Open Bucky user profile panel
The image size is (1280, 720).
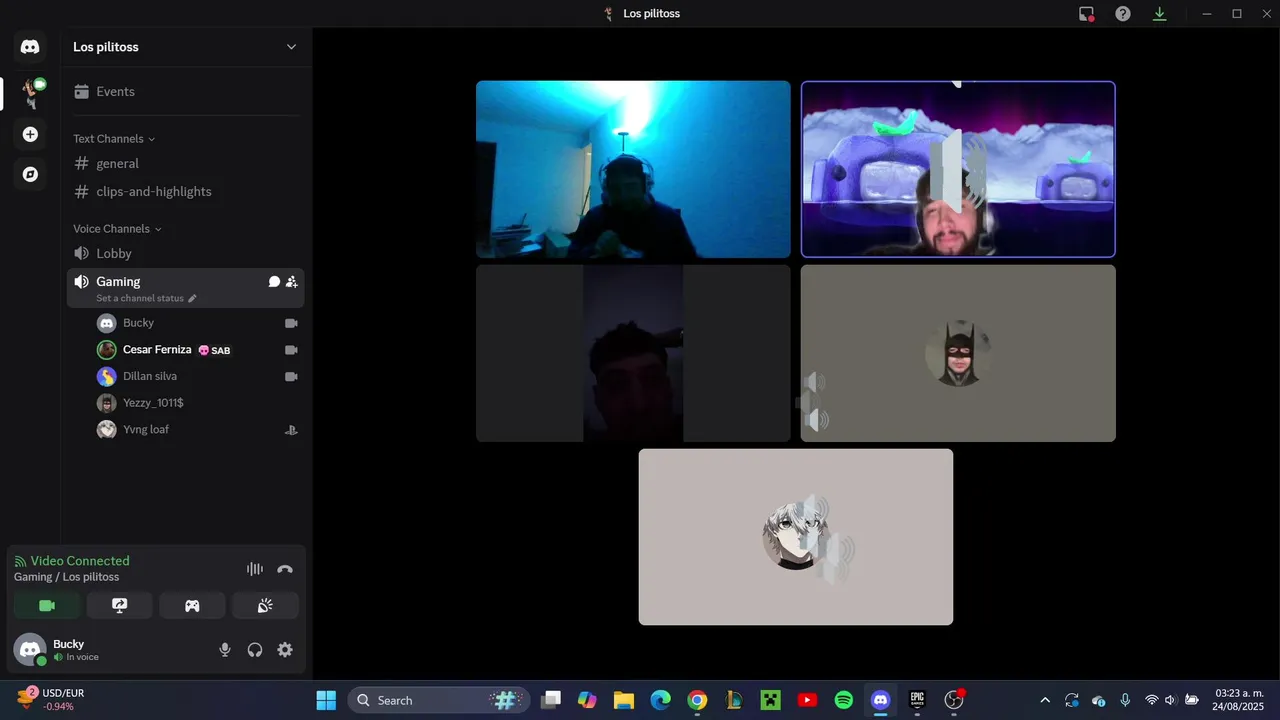(60, 650)
